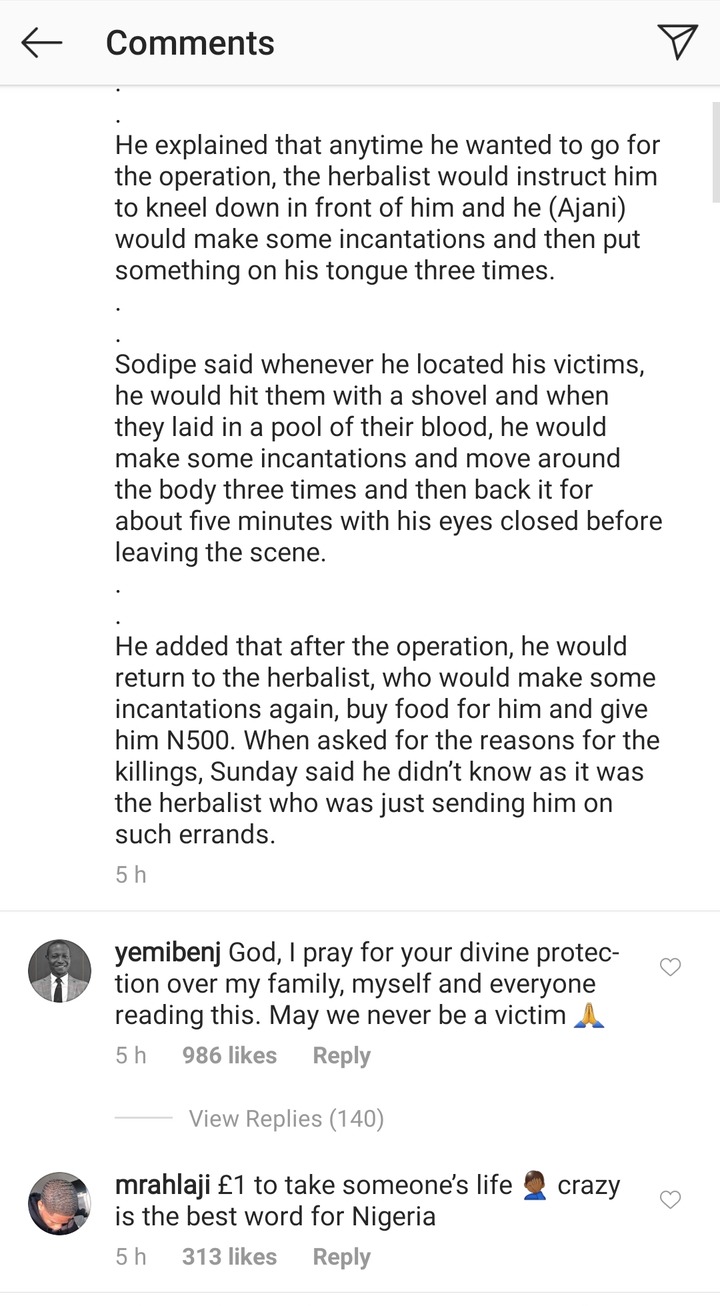The image size is (720, 1306).
Task: Tap the Comments header title
Action: (x=190, y=43)
